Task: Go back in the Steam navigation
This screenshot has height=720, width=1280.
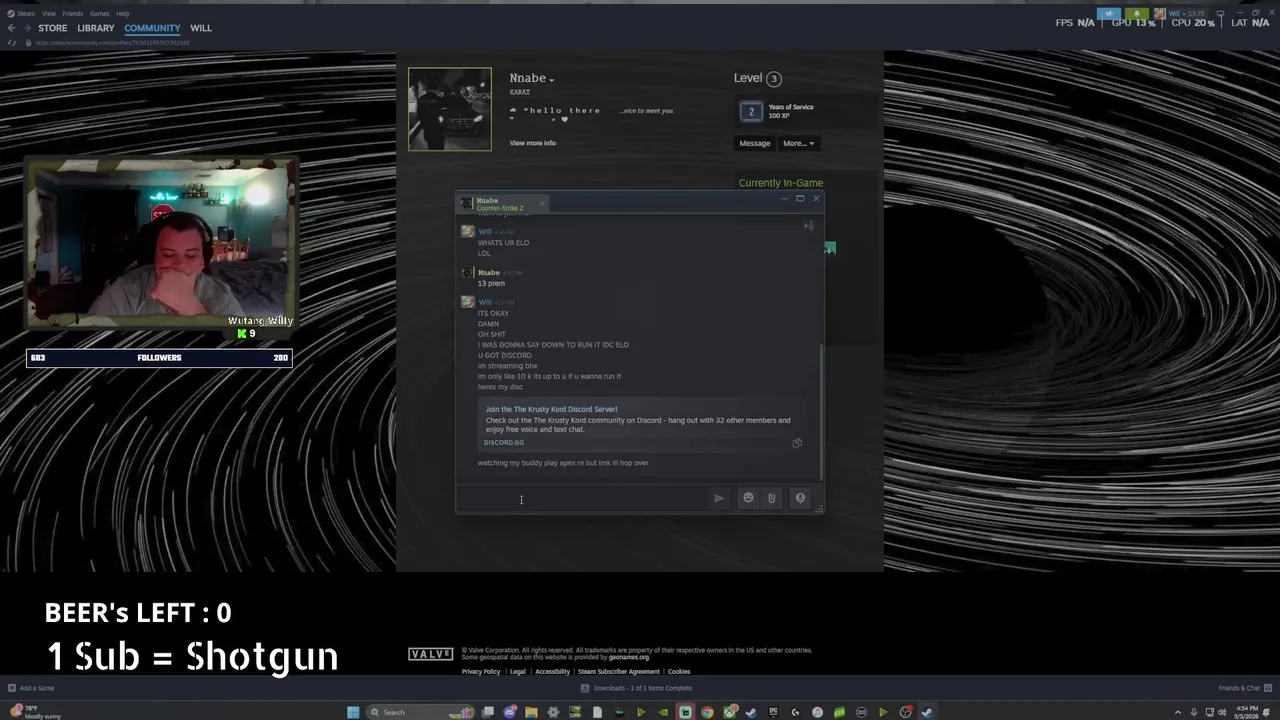Action: click(11, 28)
